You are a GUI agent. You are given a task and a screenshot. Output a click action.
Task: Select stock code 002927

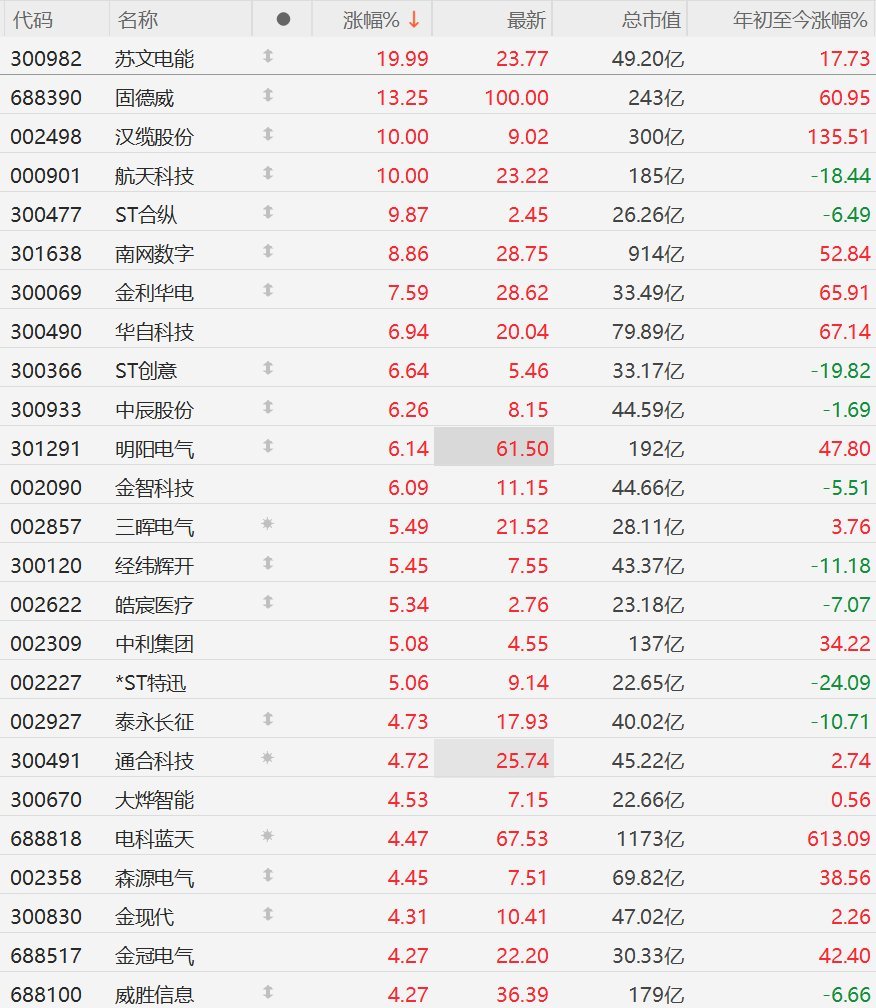click(x=46, y=722)
